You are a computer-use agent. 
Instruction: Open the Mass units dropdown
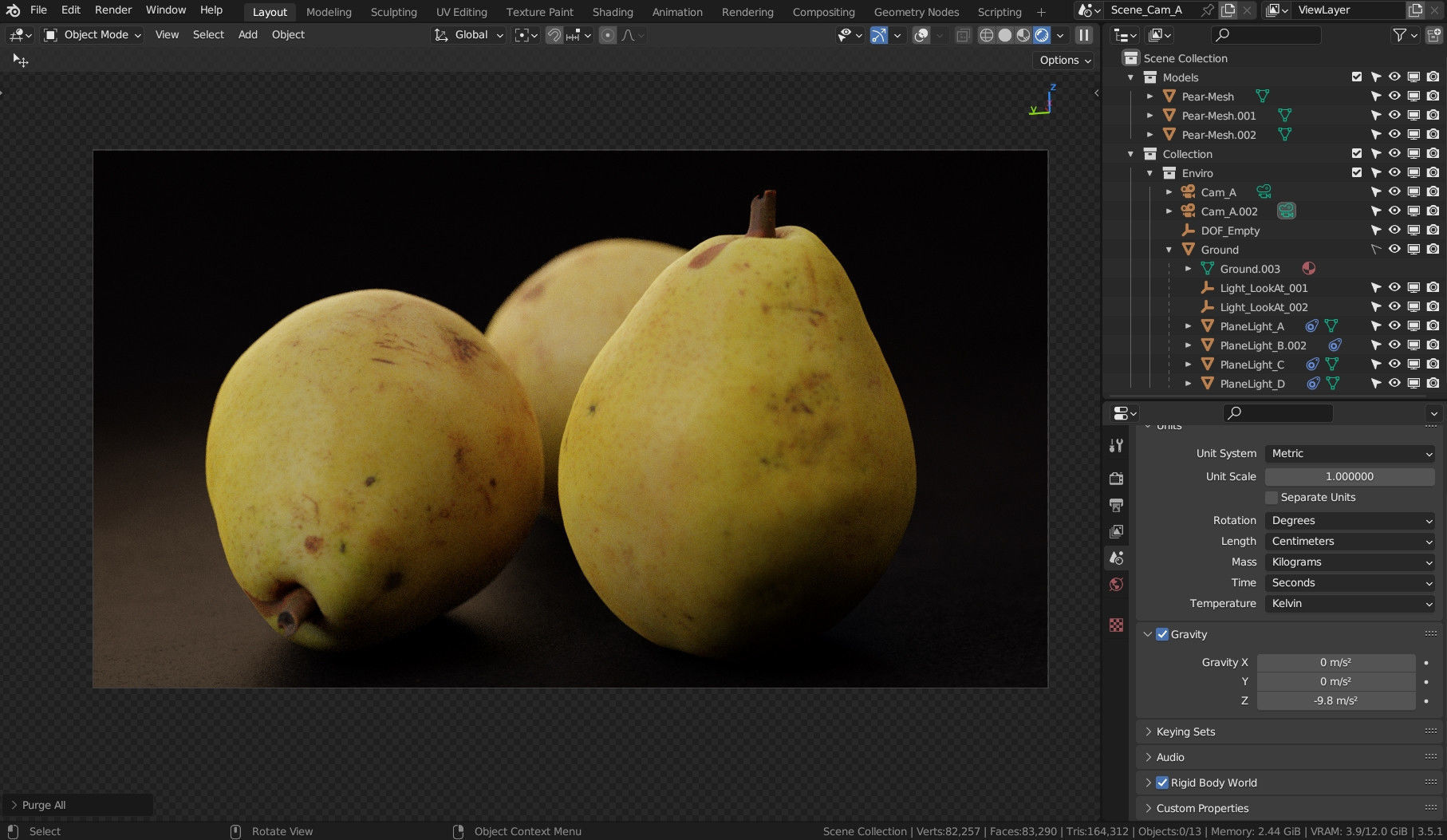(1350, 562)
